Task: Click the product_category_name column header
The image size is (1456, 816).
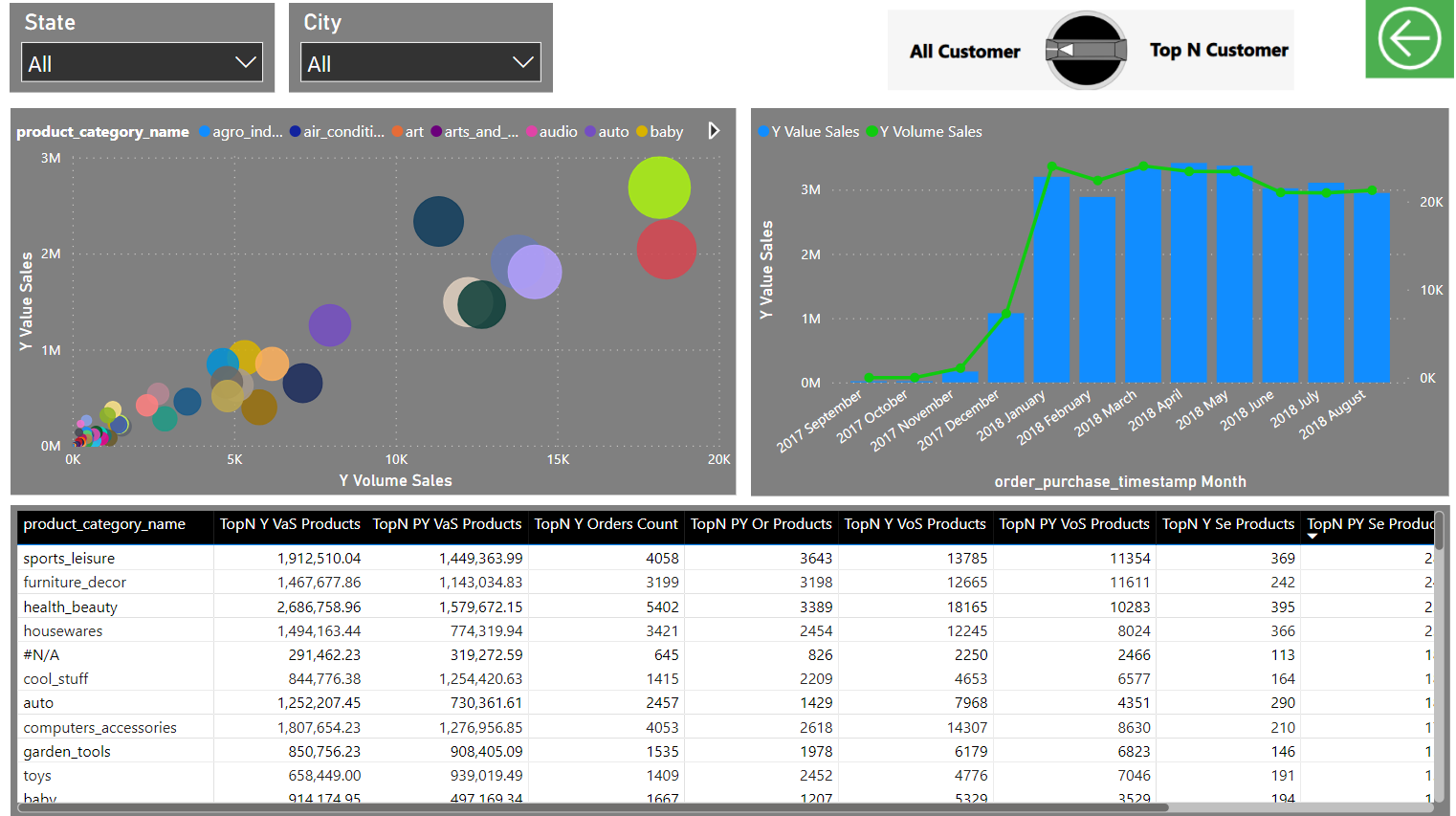Action: 104,524
